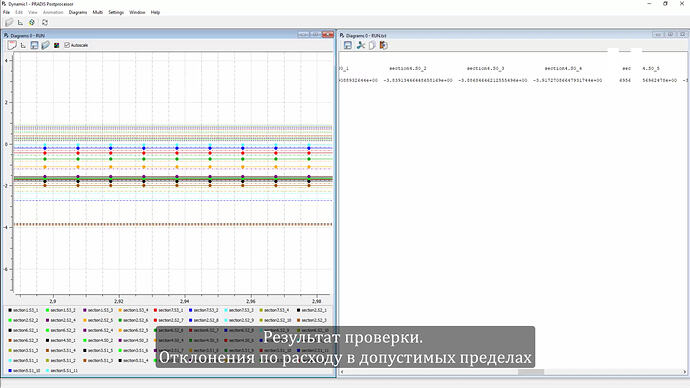Viewport: 690px width, 388px height.
Task: Toggle the Autoscale checkbox
Action: pos(67,45)
